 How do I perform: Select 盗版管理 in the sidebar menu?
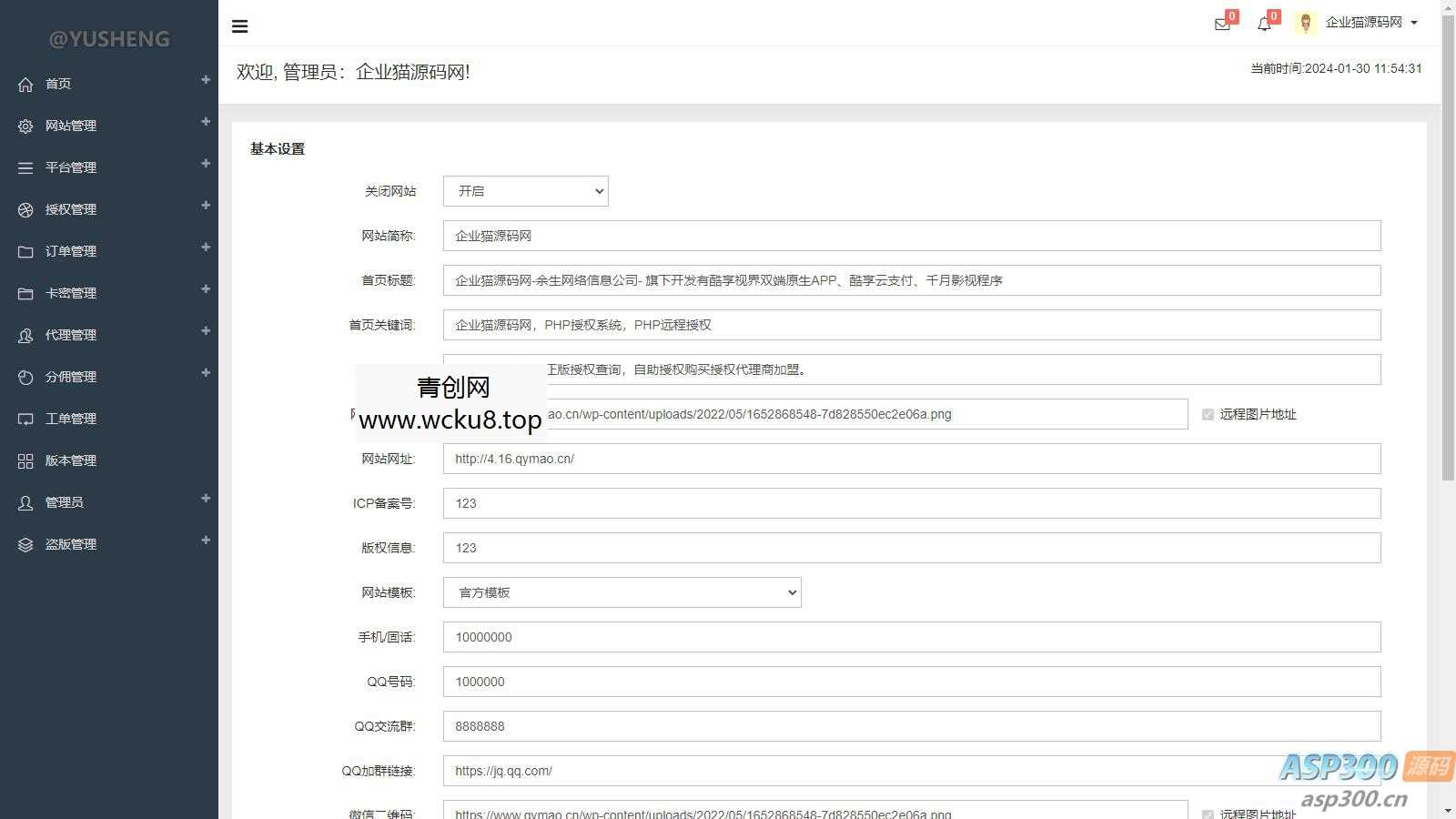(71, 543)
